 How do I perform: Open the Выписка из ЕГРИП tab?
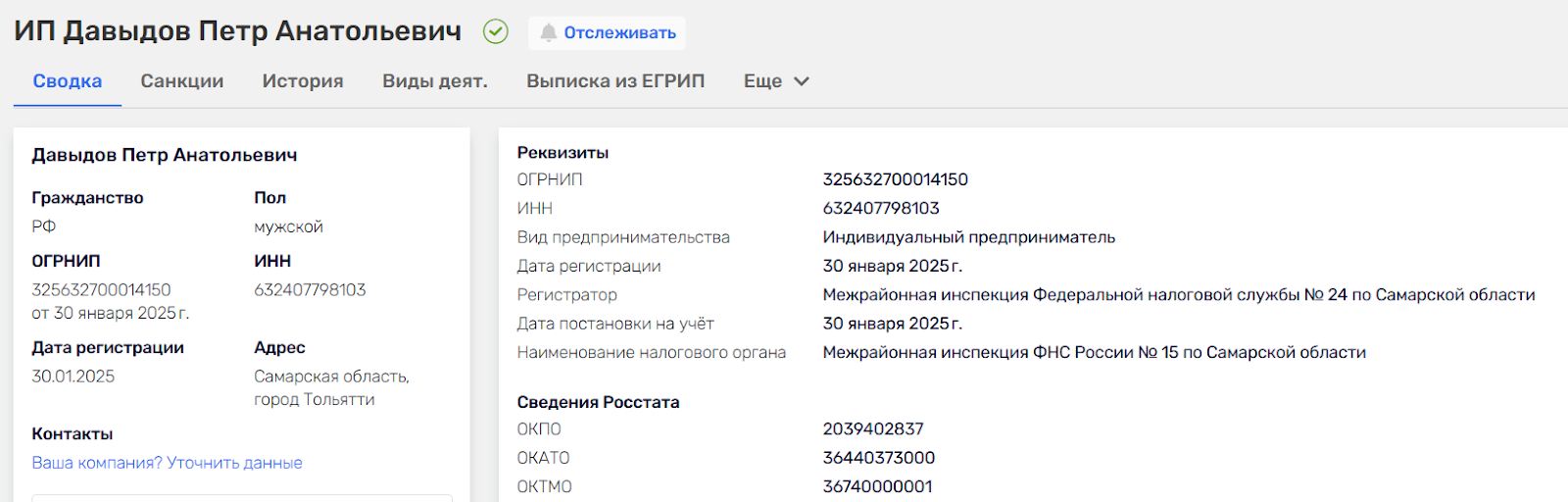click(x=615, y=81)
